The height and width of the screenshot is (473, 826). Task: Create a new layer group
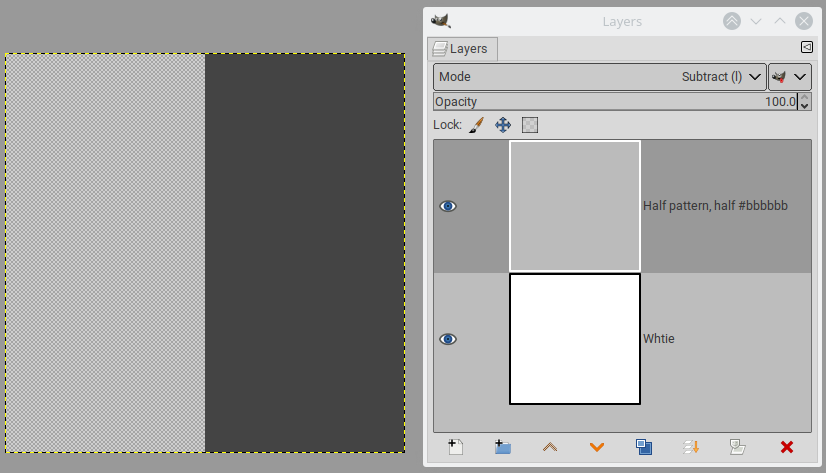click(503, 447)
